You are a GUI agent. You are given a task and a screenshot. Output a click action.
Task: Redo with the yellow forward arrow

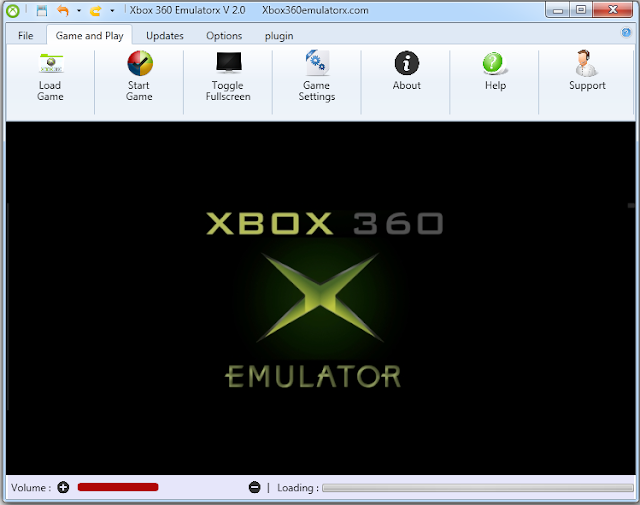(x=96, y=11)
